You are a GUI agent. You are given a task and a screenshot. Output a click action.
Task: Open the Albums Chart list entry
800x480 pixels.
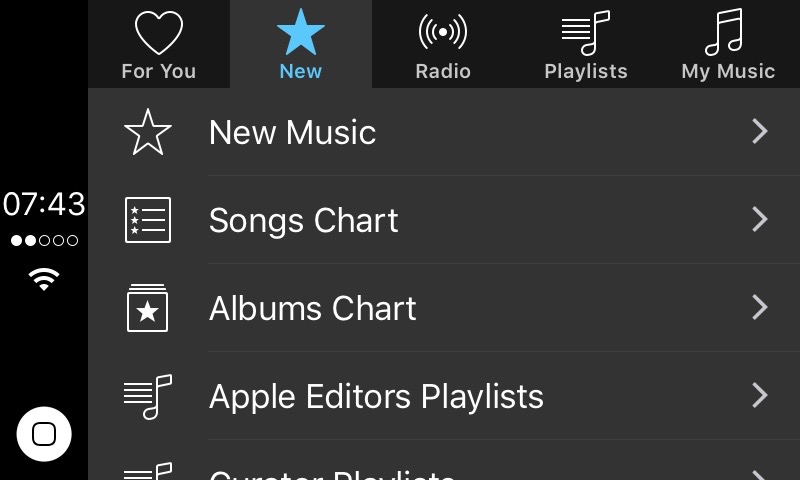pyautogui.click(x=312, y=309)
